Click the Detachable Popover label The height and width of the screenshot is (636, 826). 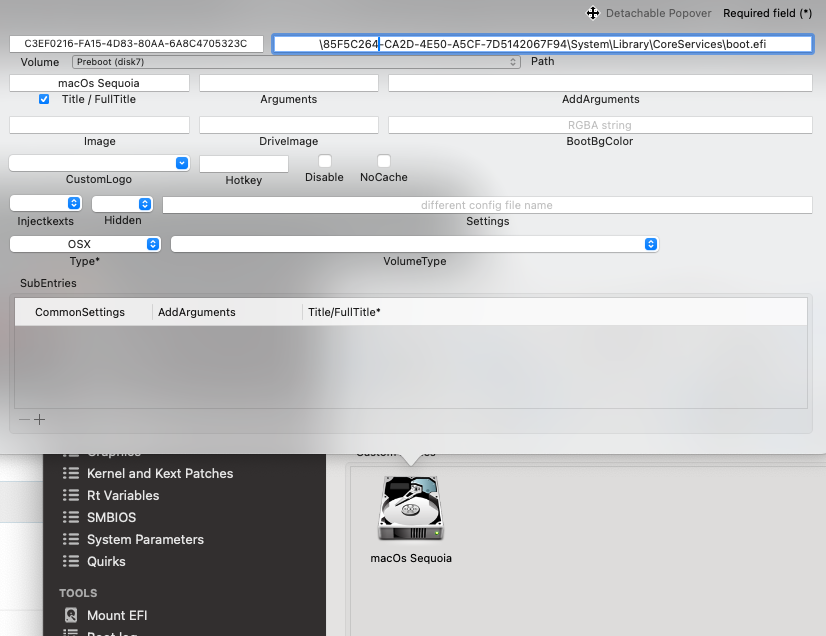[658, 13]
